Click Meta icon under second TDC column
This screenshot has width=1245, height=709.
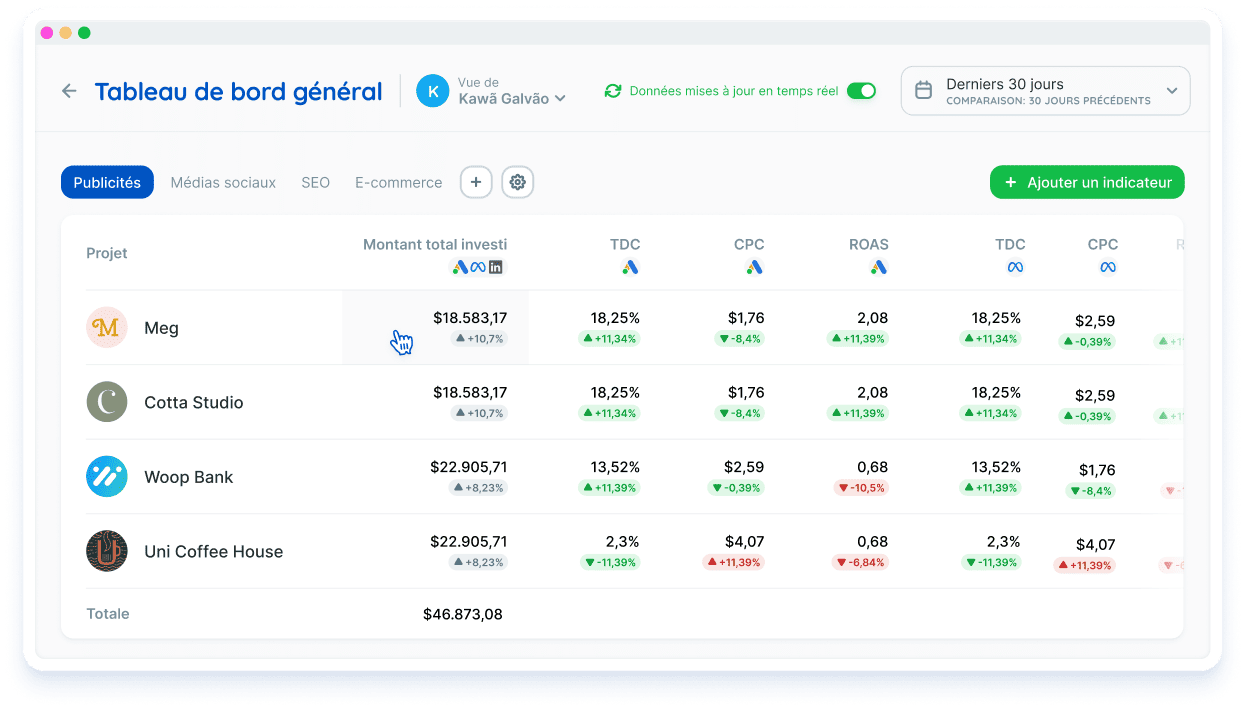[x=1015, y=267]
